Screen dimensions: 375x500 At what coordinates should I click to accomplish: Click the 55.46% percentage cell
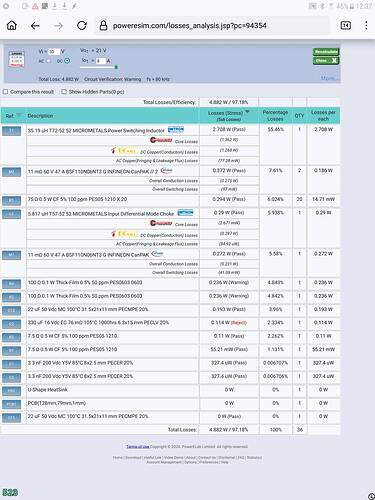276,129
